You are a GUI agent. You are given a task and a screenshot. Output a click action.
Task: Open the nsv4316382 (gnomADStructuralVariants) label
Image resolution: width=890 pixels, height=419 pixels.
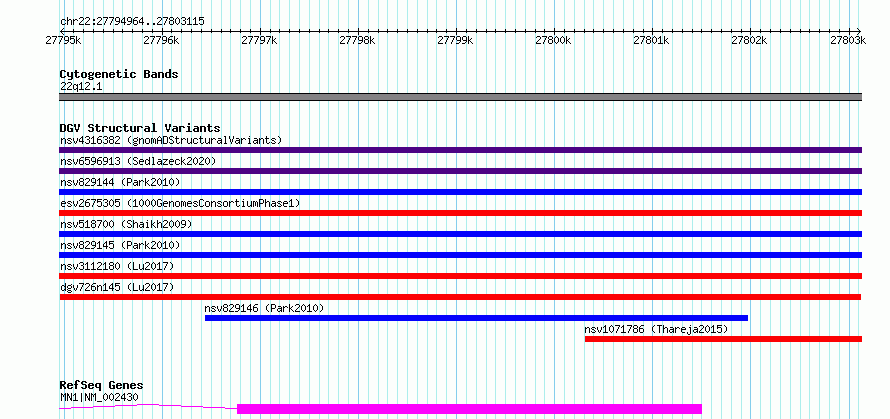click(171, 140)
